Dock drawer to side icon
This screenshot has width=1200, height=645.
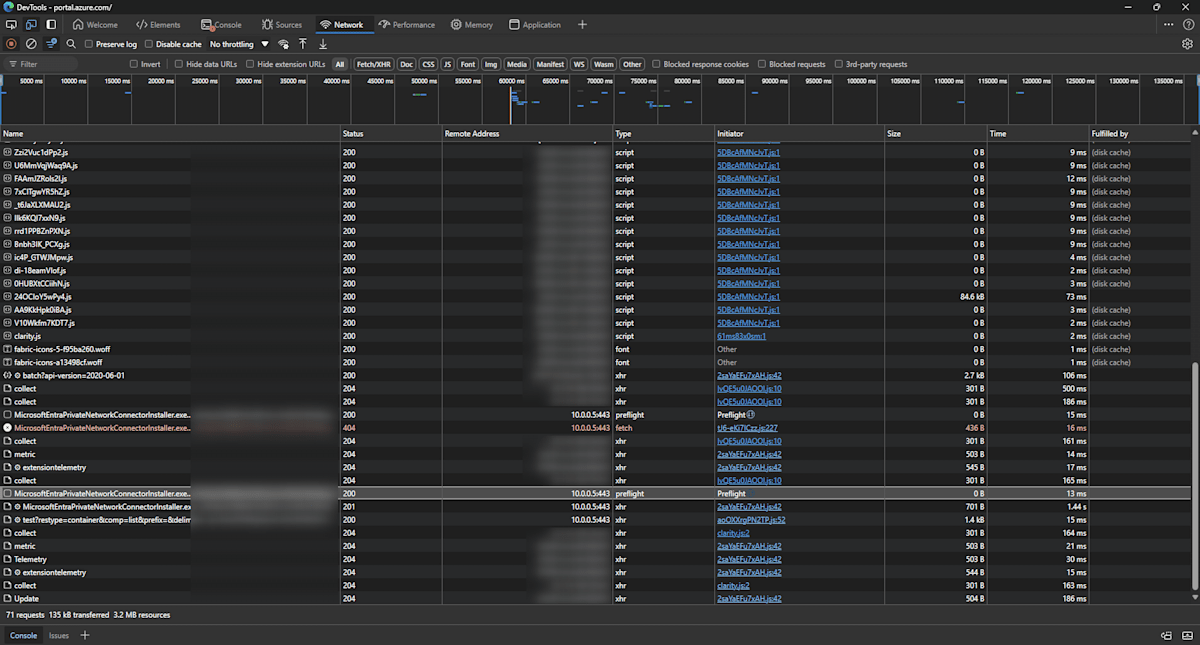click(x=1166, y=635)
